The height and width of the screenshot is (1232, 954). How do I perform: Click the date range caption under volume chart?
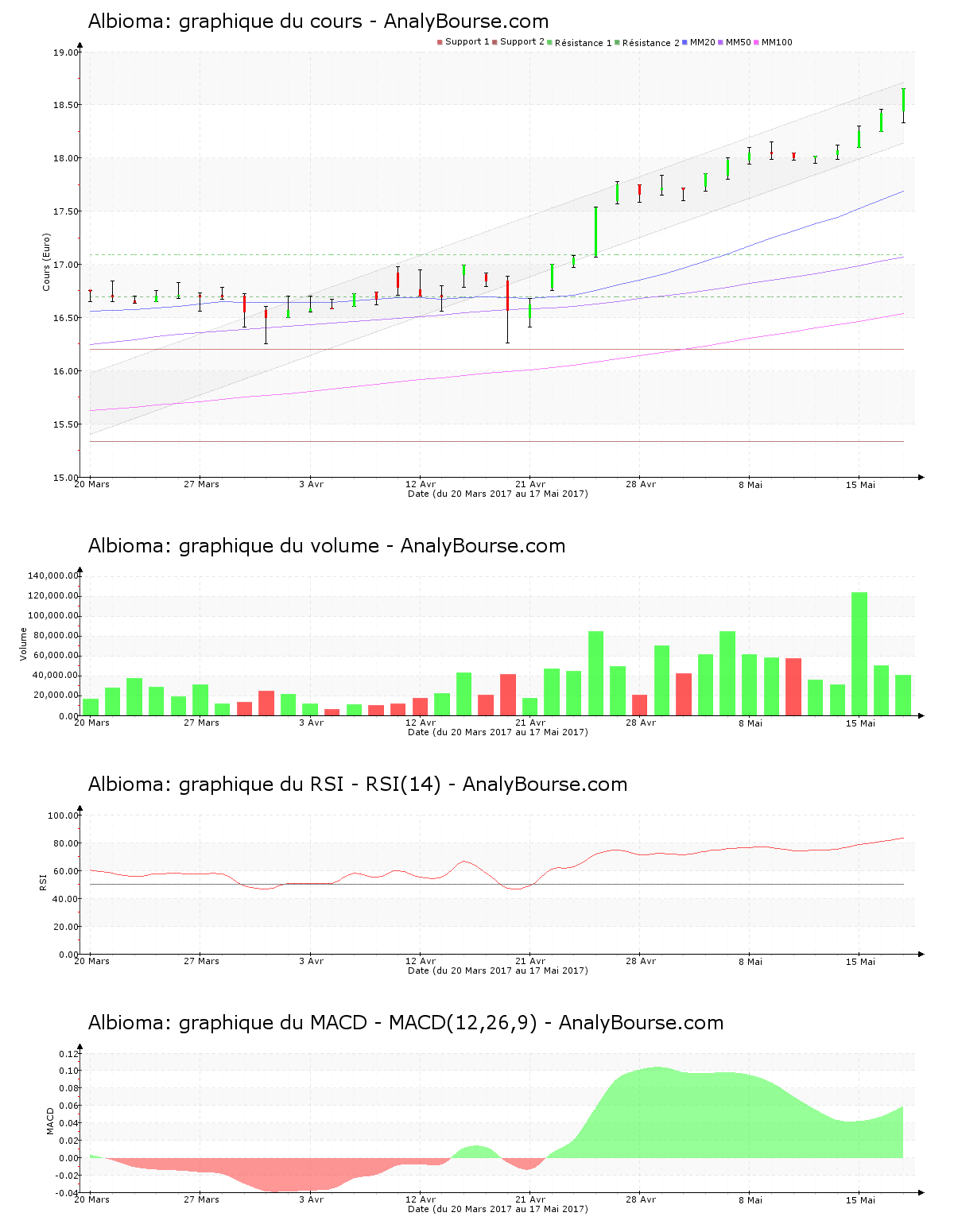click(x=498, y=732)
